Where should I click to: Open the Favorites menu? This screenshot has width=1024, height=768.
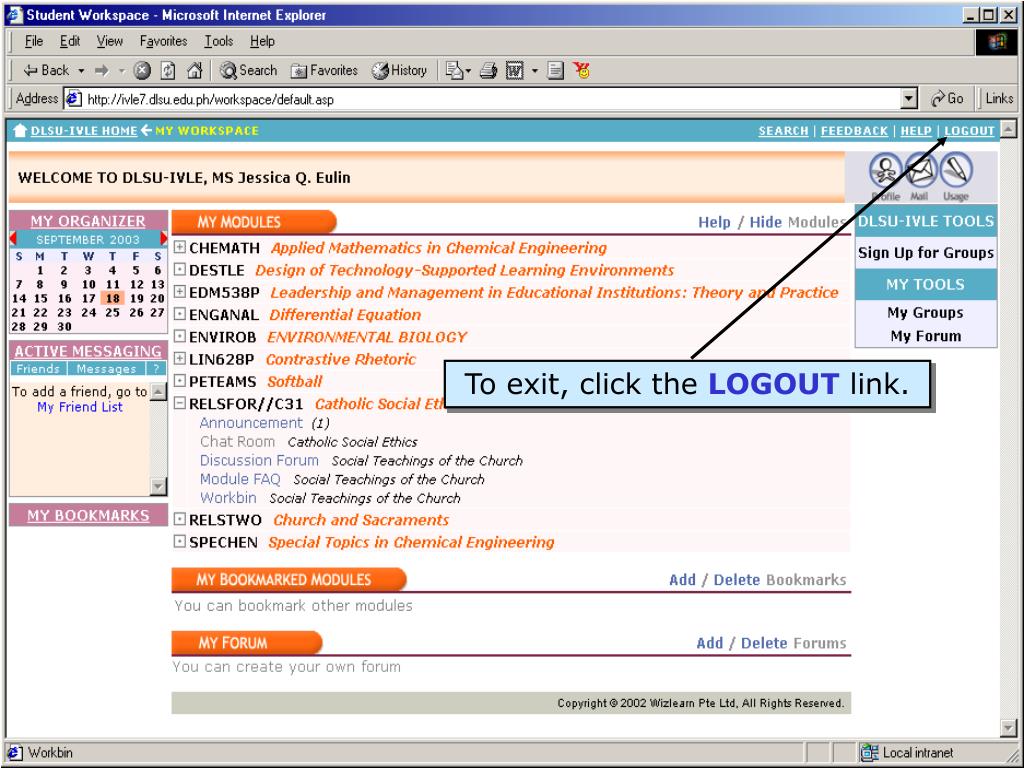click(x=163, y=41)
